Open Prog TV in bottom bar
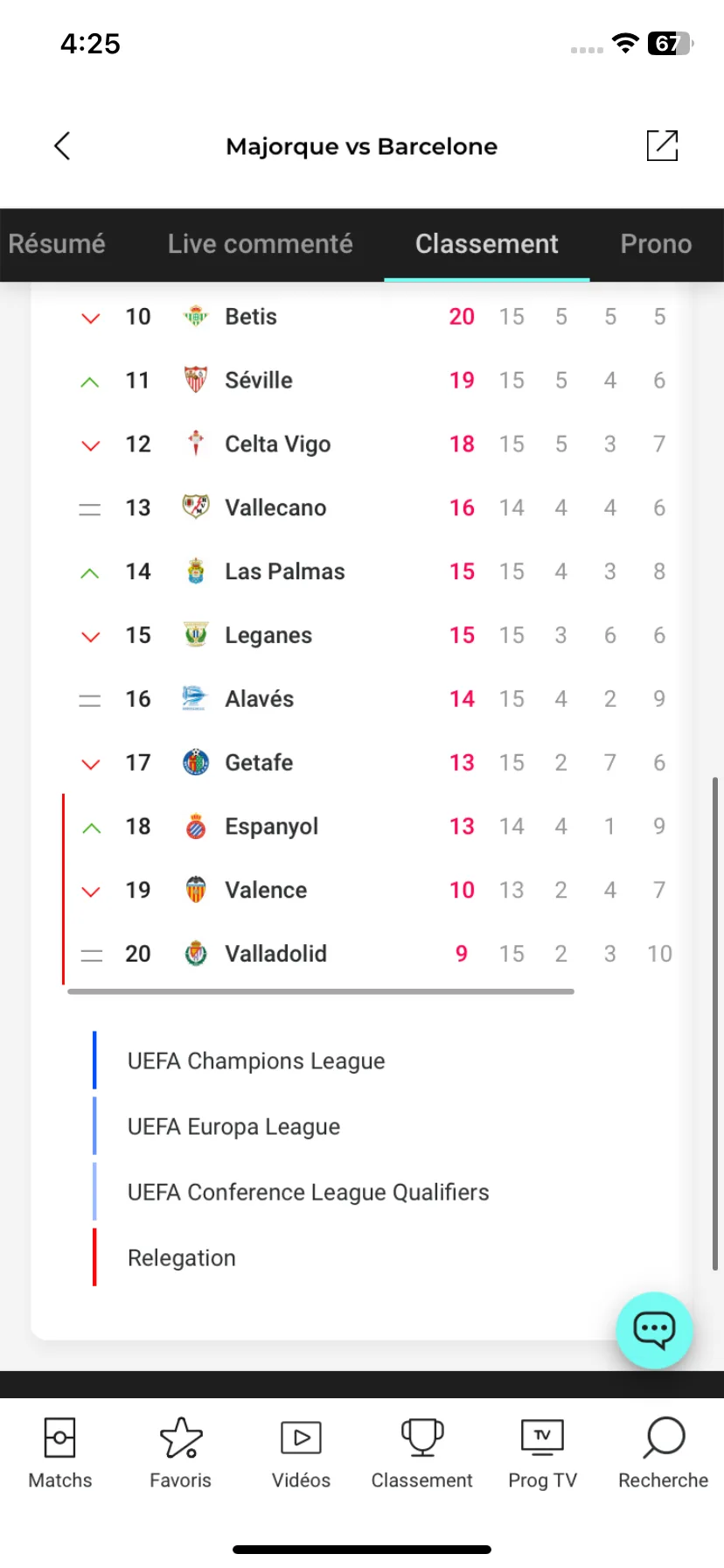Screen dimensions: 724x1568 542,1452
